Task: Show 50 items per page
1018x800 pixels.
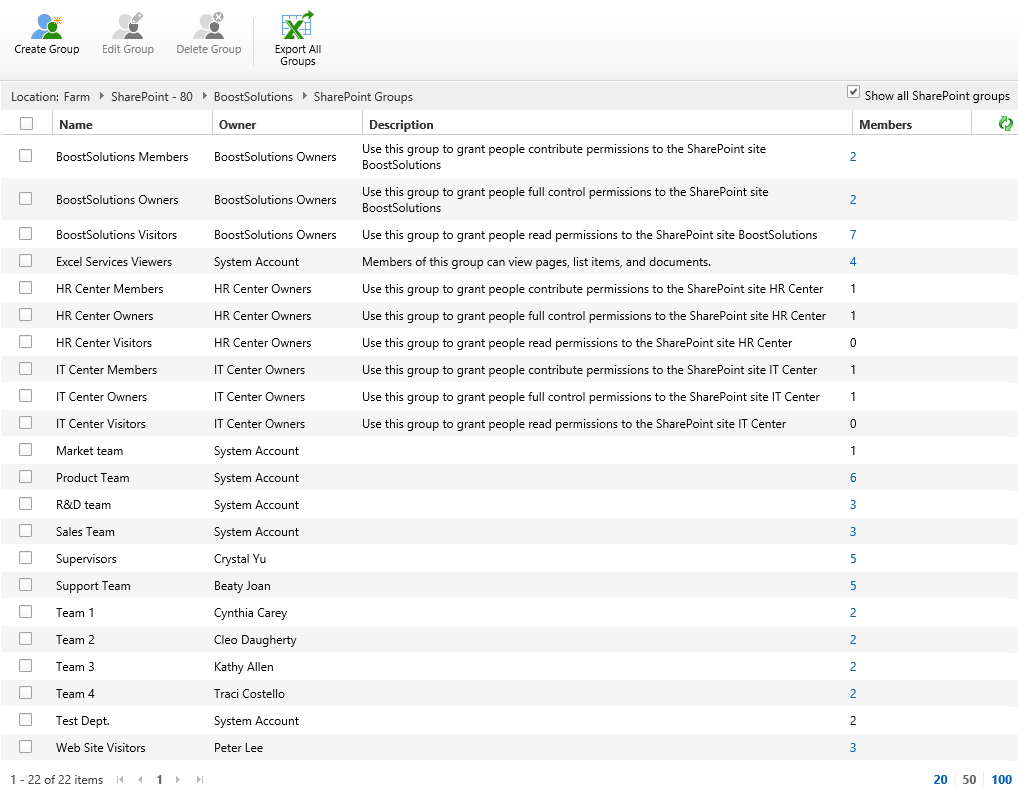Action: 968,780
